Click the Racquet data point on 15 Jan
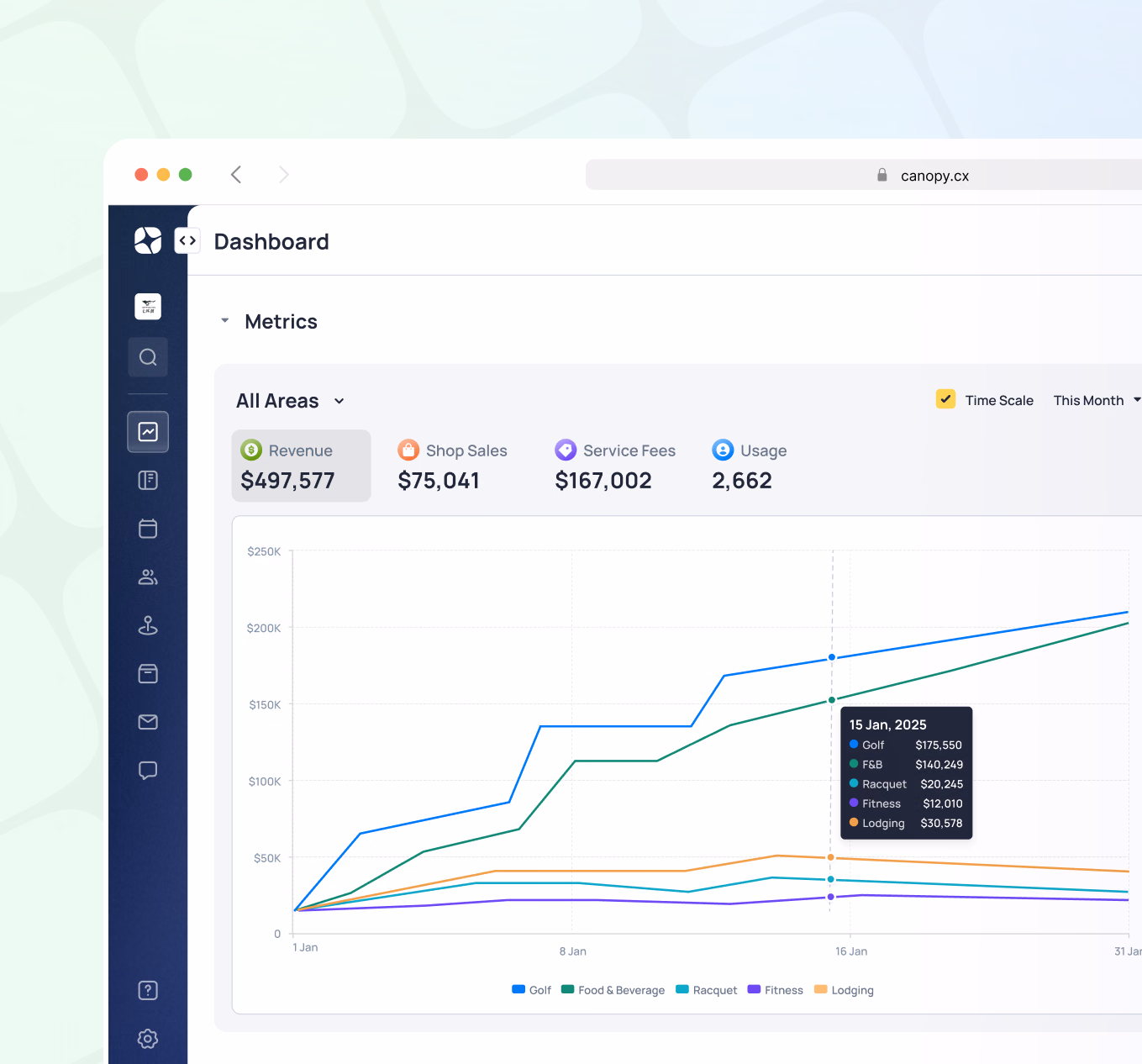 tap(831, 880)
